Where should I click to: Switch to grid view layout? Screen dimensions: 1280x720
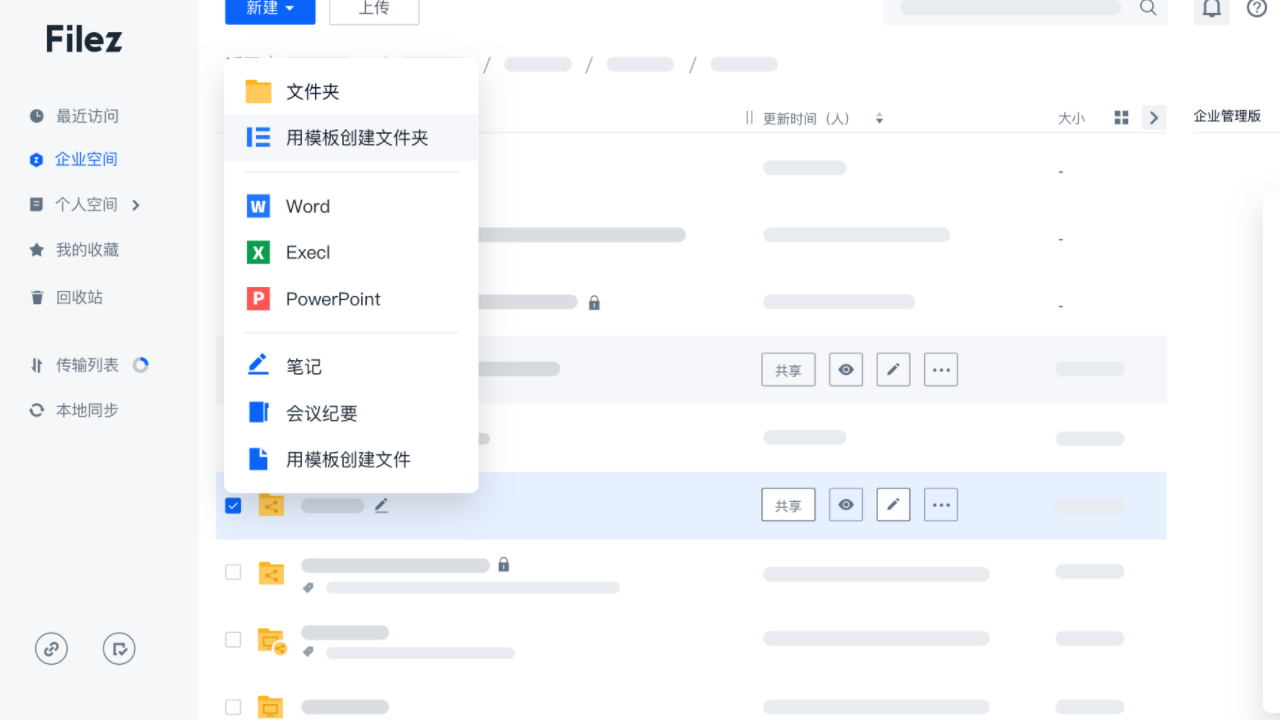(x=1121, y=117)
